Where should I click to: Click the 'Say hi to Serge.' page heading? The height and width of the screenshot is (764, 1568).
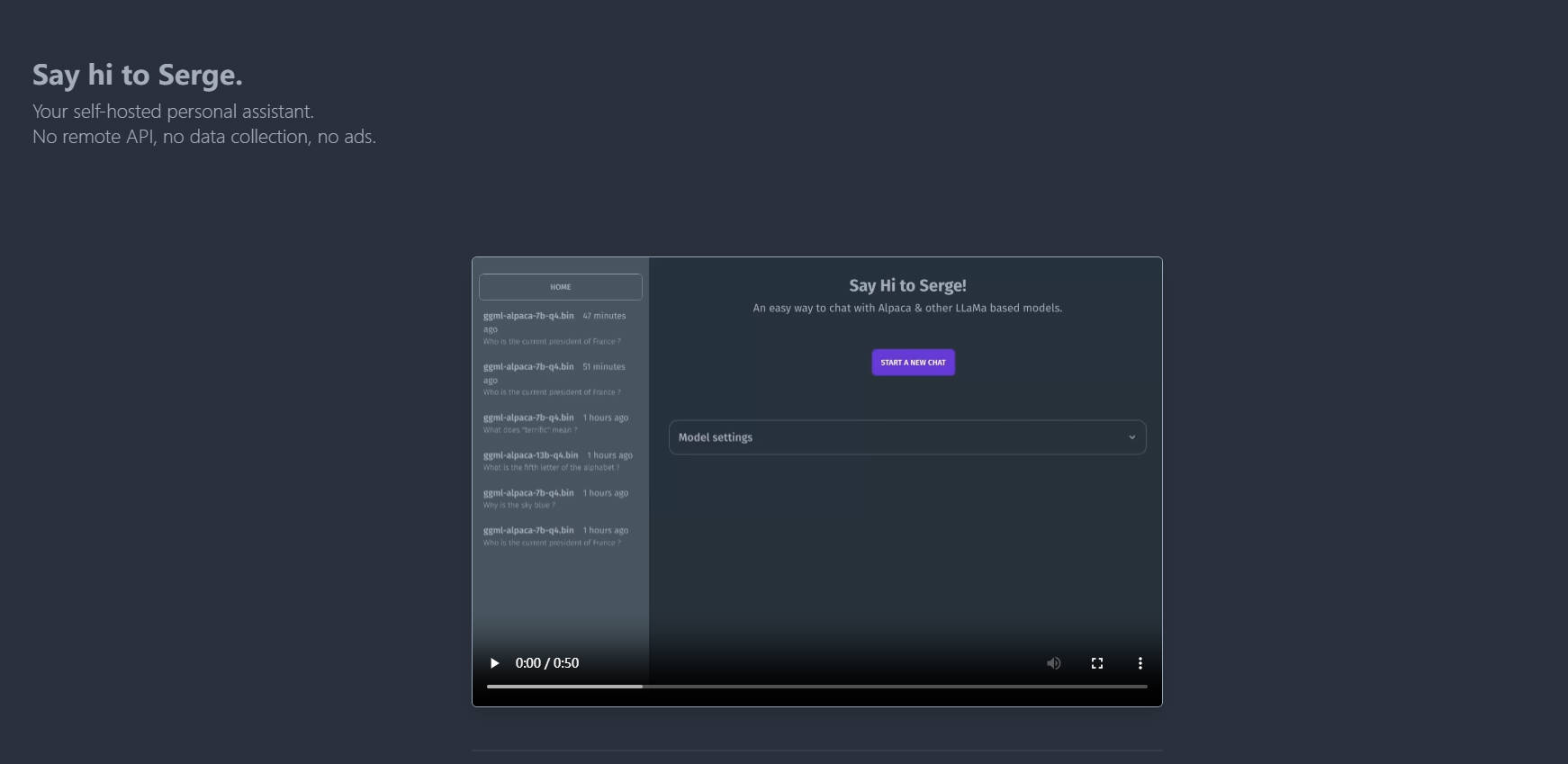pyautogui.click(x=138, y=75)
